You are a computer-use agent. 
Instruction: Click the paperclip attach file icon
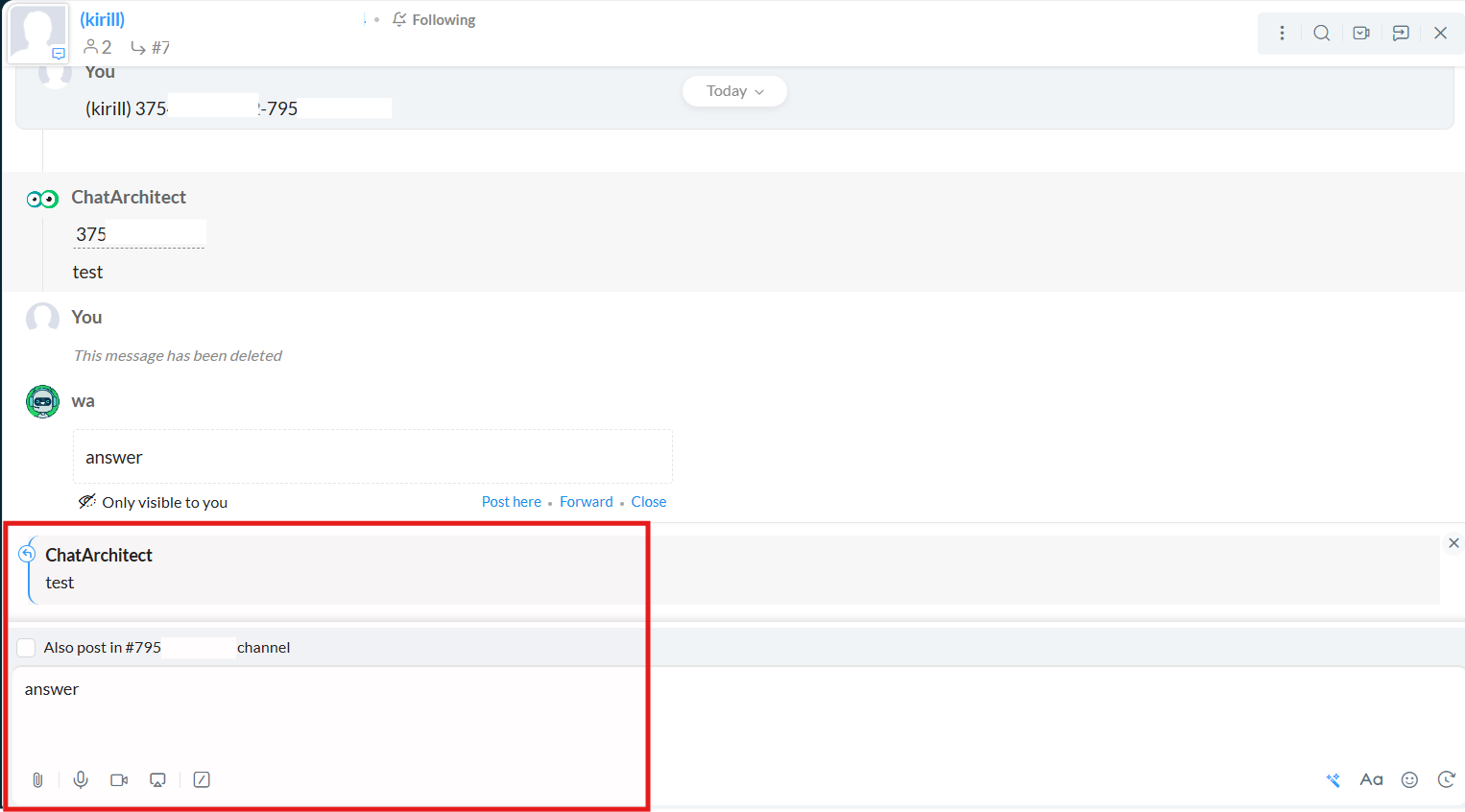click(x=37, y=780)
